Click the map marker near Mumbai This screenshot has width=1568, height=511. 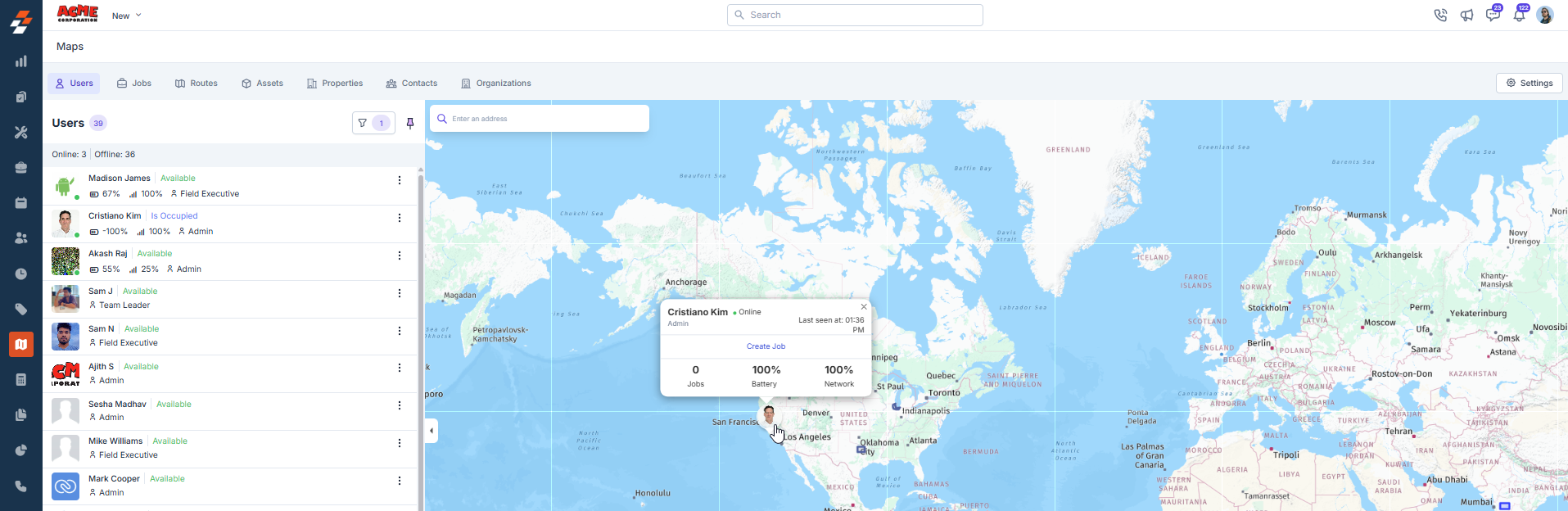point(1504,506)
